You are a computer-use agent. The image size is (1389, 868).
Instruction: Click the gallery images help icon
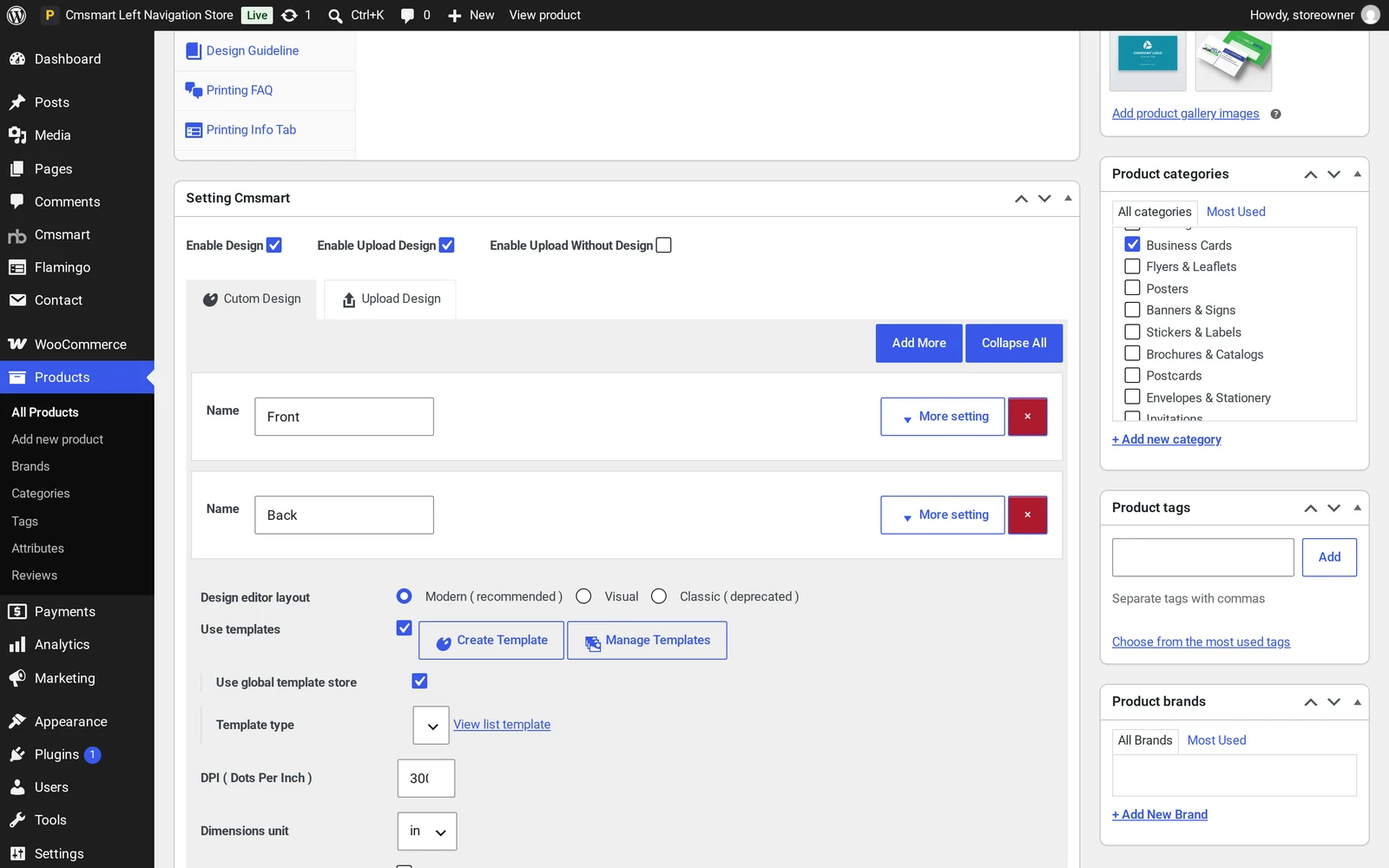[x=1275, y=114]
